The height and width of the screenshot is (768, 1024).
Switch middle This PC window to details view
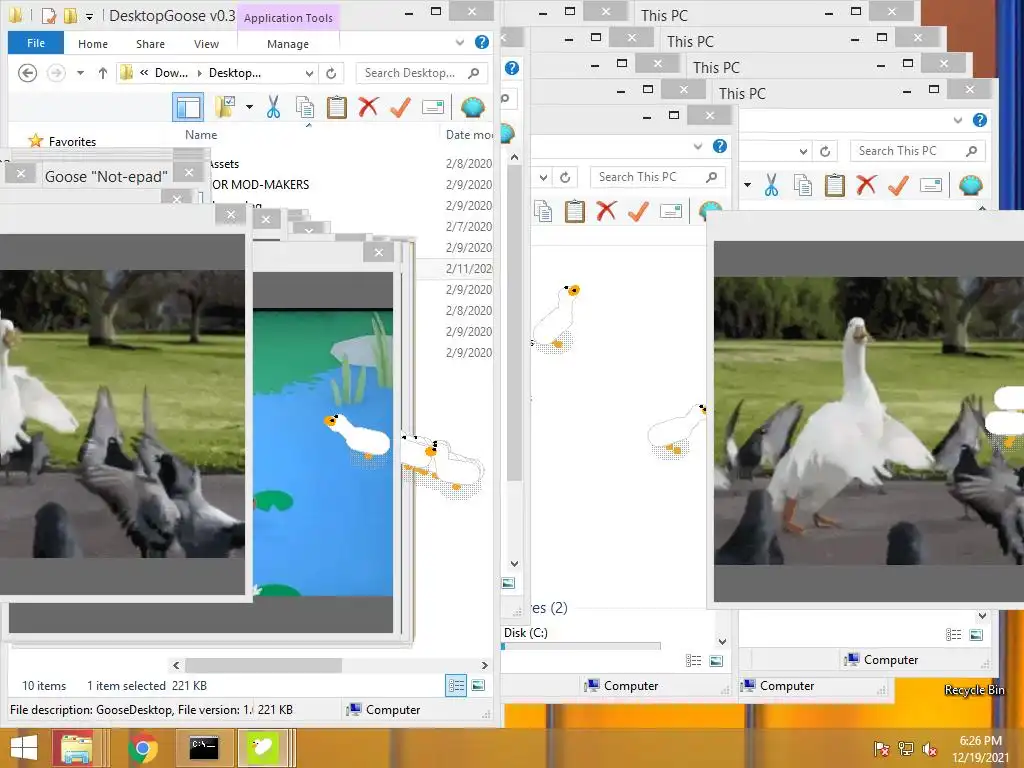click(x=694, y=661)
